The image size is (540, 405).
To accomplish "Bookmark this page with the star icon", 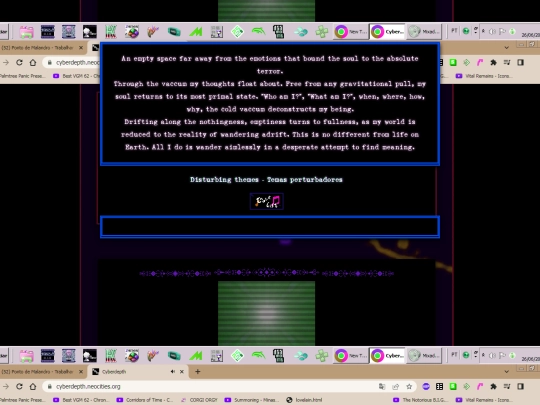I will (409, 386).
